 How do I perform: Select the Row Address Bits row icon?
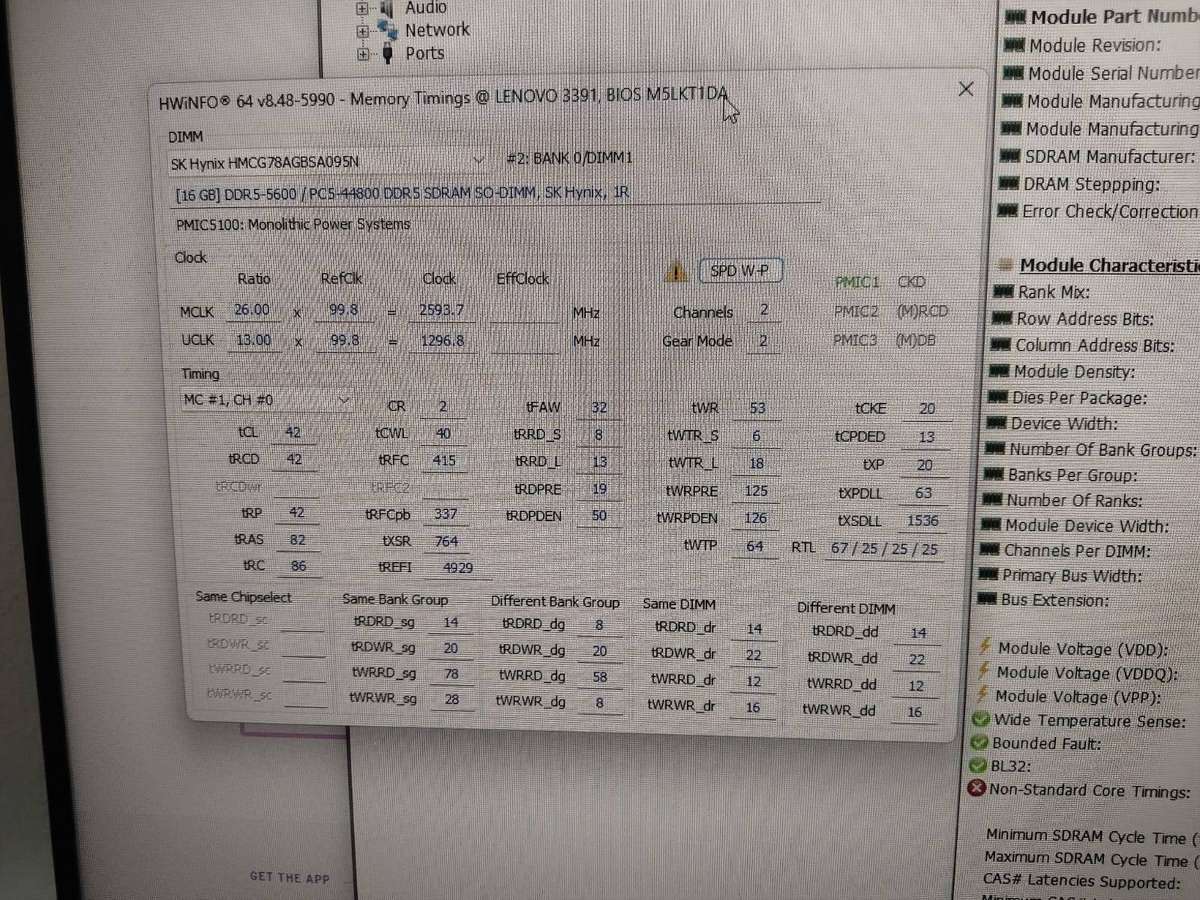coord(1003,319)
